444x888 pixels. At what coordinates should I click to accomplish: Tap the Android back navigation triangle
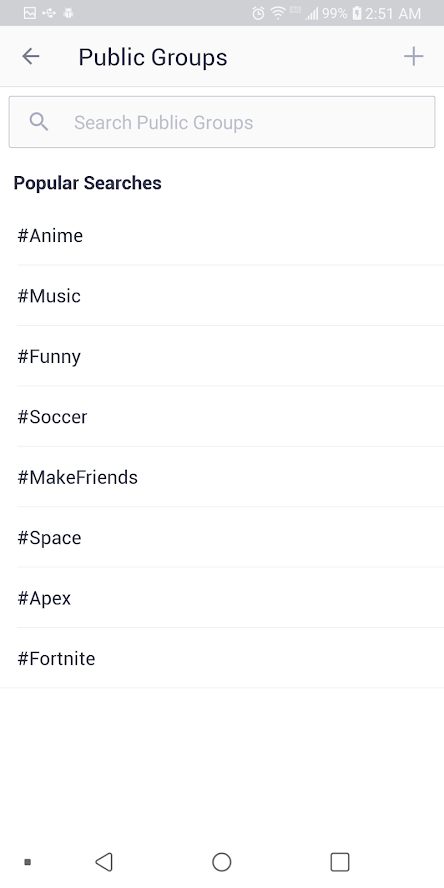click(104, 862)
